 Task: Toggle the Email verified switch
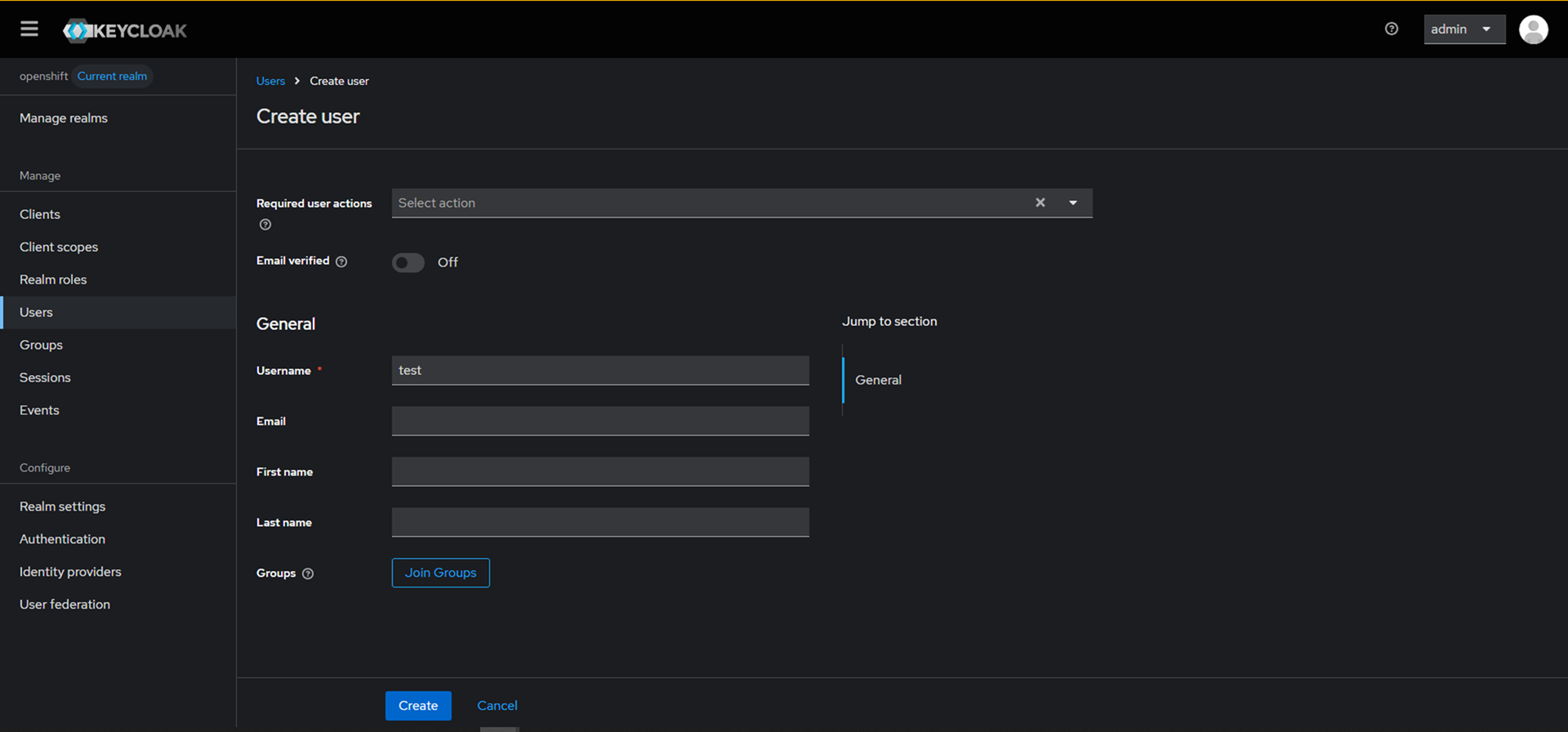tap(408, 262)
